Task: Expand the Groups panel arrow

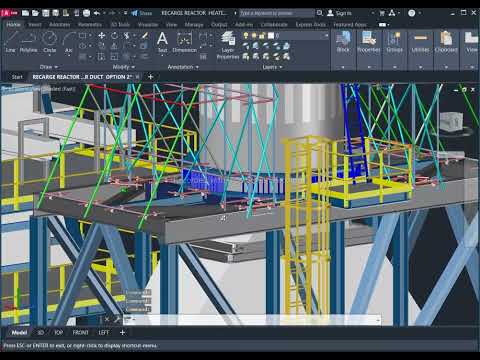Action: (x=394, y=67)
